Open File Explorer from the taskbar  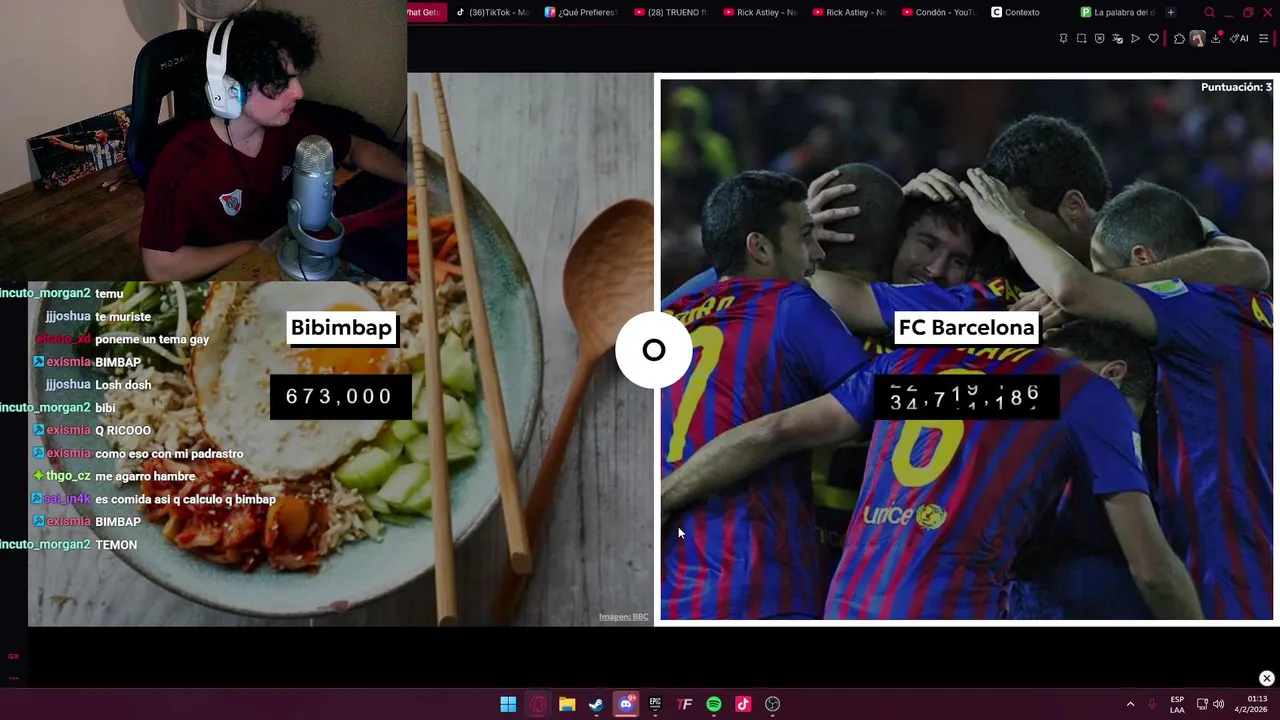pyautogui.click(x=567, y=704)
